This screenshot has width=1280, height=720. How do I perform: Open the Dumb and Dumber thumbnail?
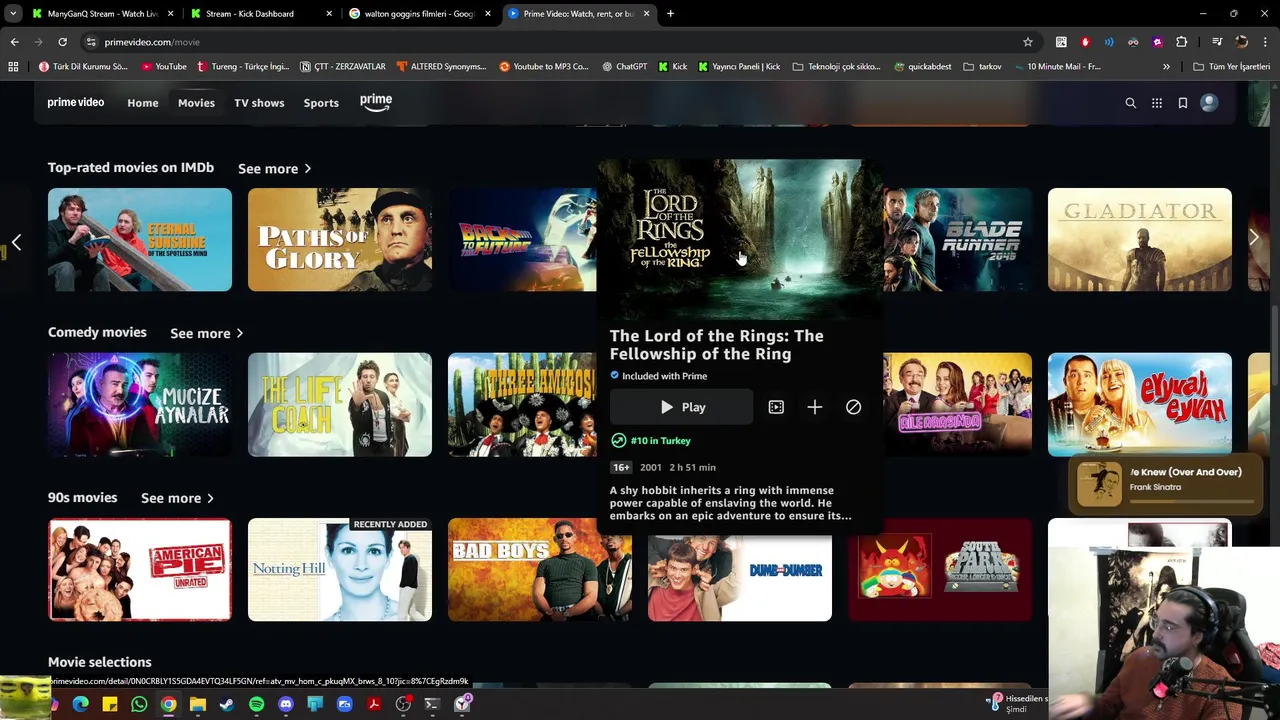(740, 578)
